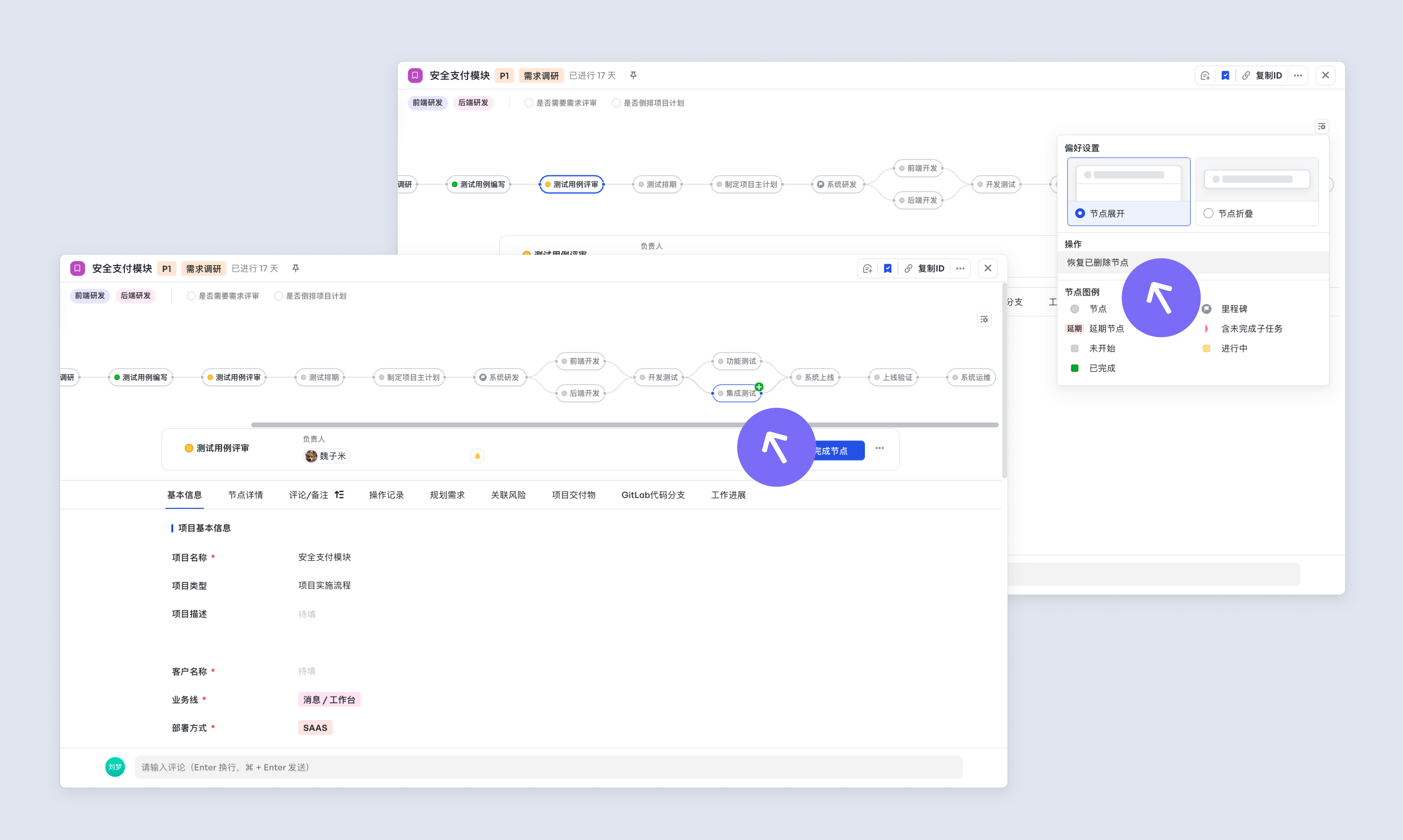The height and width of the screenshot is (840, 1403).
Task: Click the purple project icon in the front window title
Action: 78,268
